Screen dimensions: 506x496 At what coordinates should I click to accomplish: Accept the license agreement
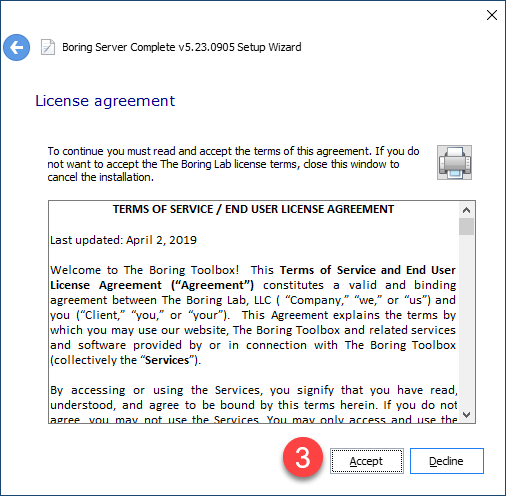click(367, 461)
